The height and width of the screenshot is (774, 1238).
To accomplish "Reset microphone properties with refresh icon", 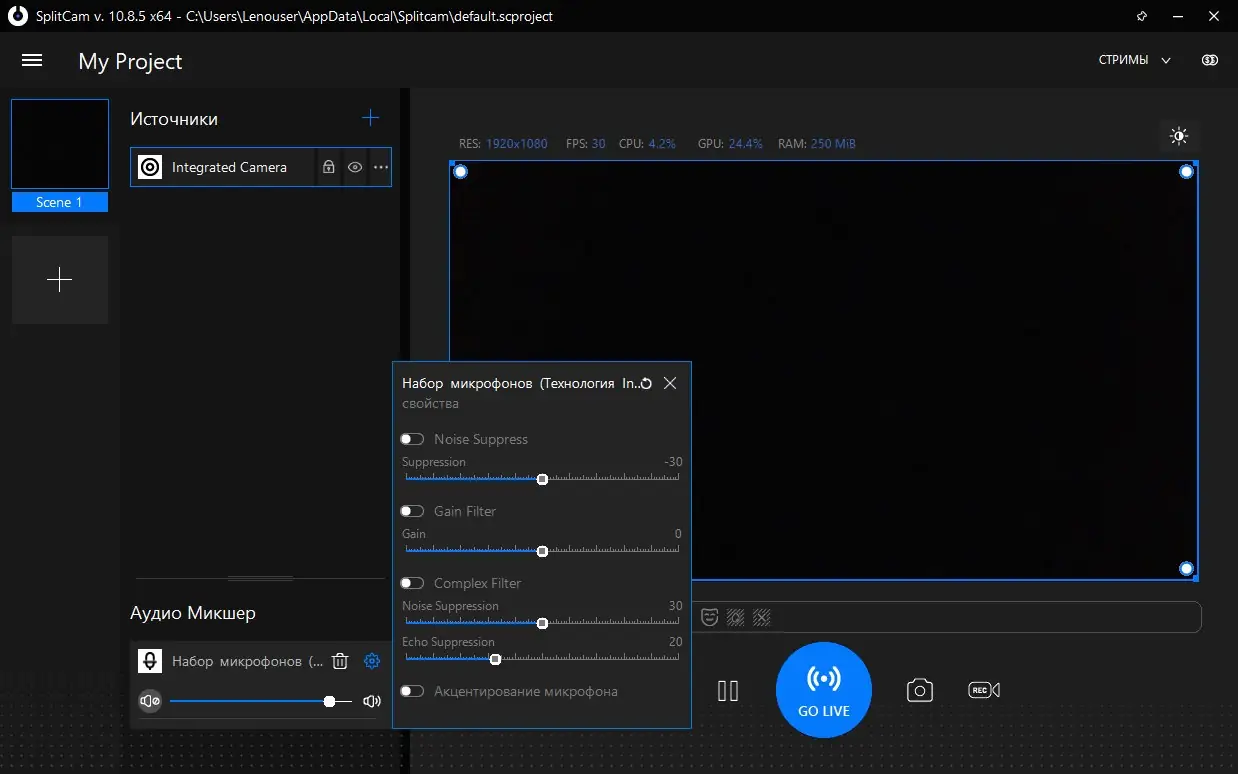I will (x=646, y=384).
